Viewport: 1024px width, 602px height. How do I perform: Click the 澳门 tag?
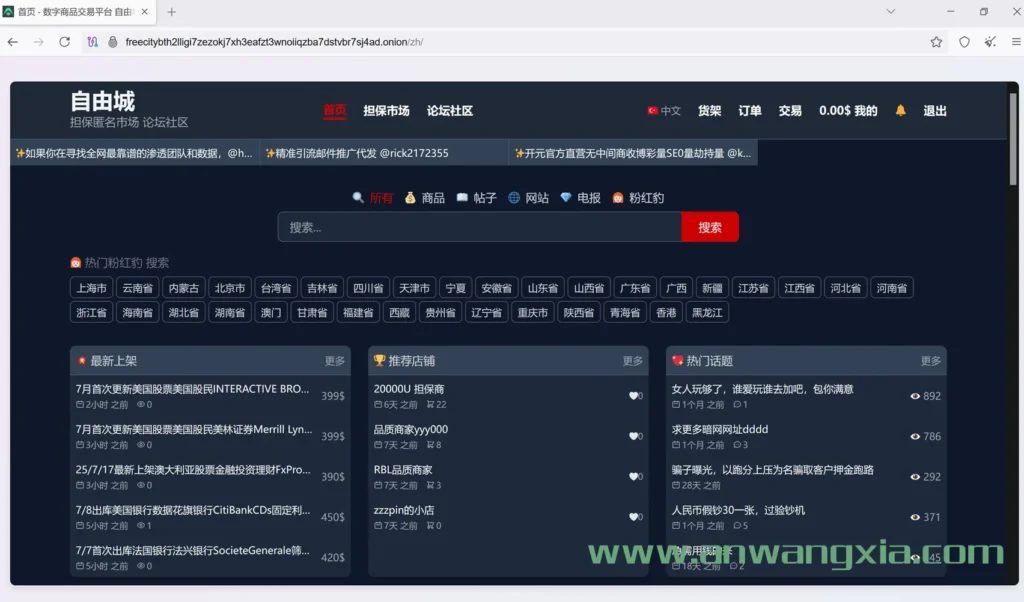tap(271, 313)
